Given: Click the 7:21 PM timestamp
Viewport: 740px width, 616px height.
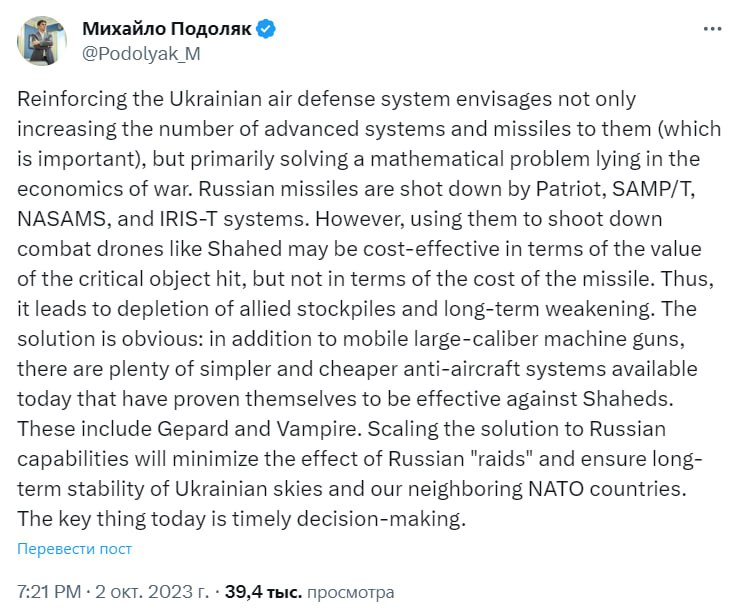Looking at the screenshot, I should pos(50,591).
